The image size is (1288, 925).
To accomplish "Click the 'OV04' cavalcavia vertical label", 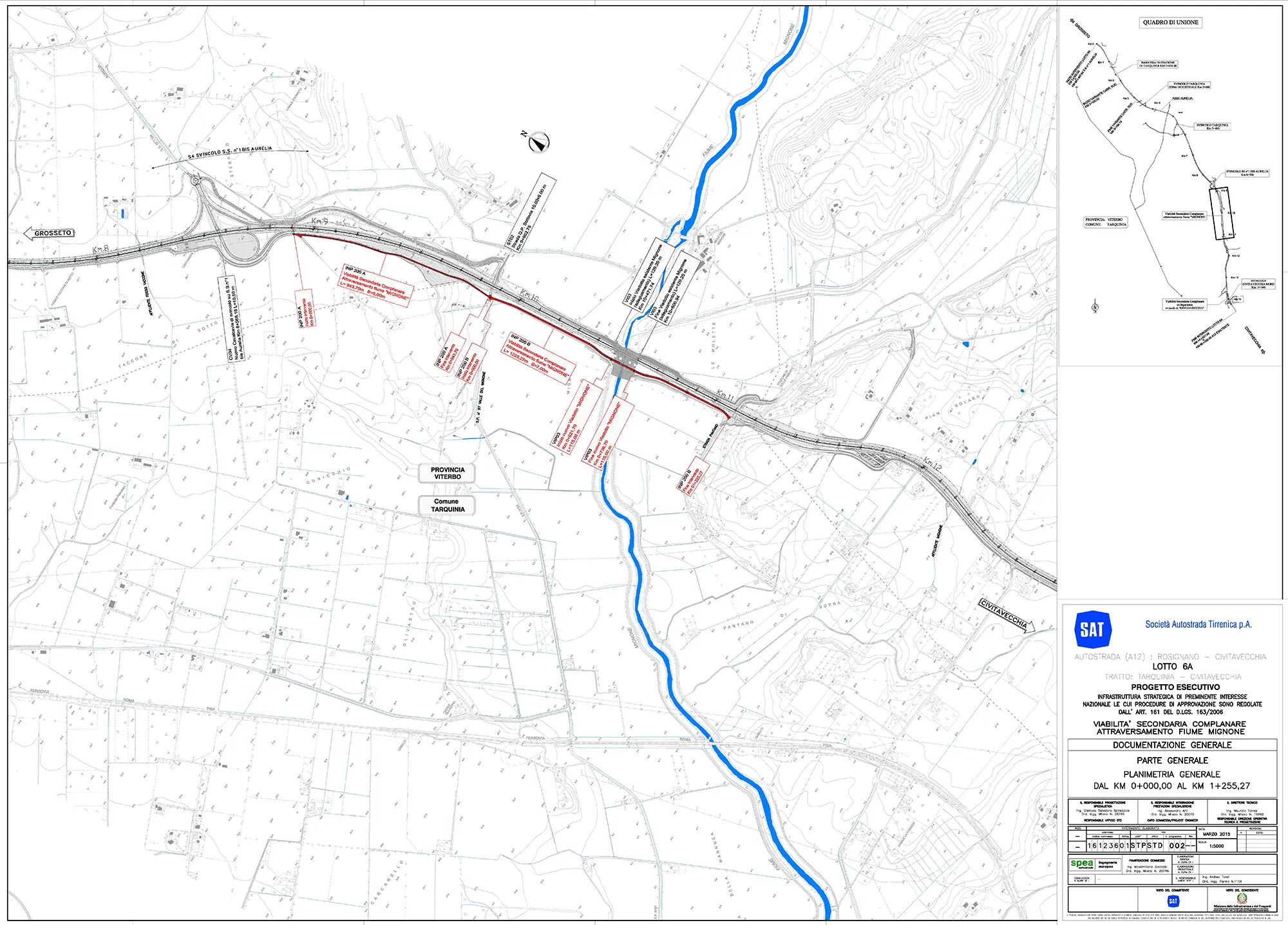I will point(232,319).
